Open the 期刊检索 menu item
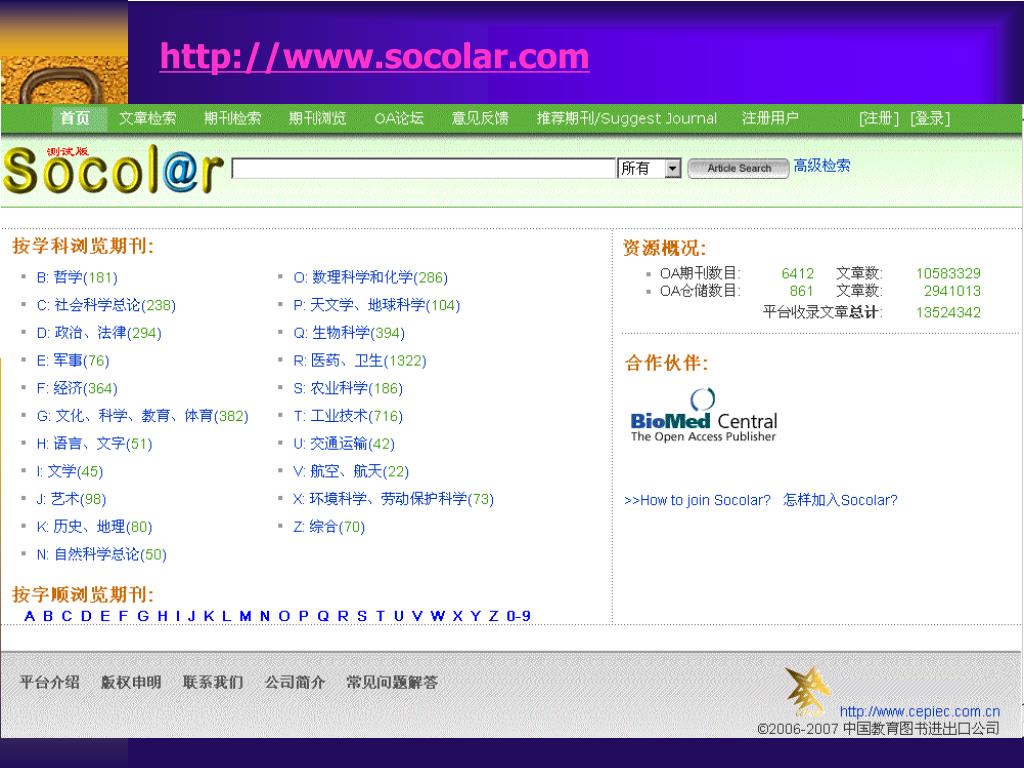 tap(232, 118)
